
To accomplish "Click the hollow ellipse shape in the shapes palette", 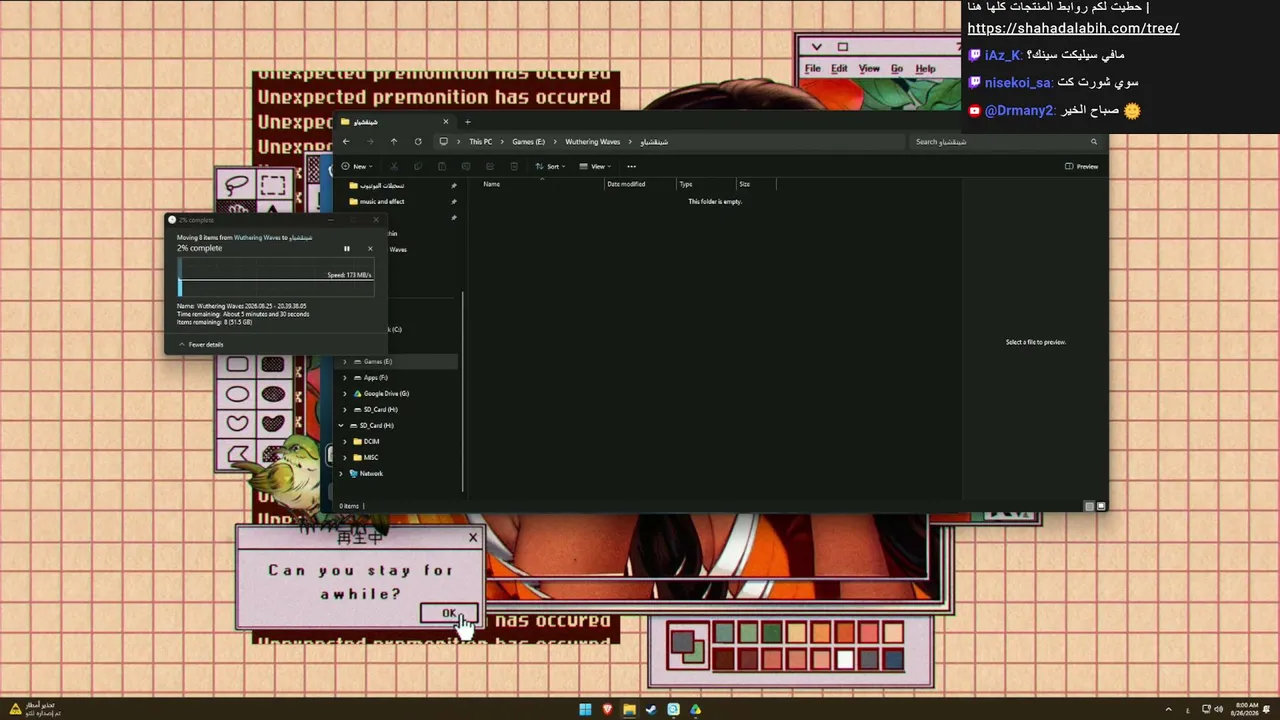I will tap(237, 394).
